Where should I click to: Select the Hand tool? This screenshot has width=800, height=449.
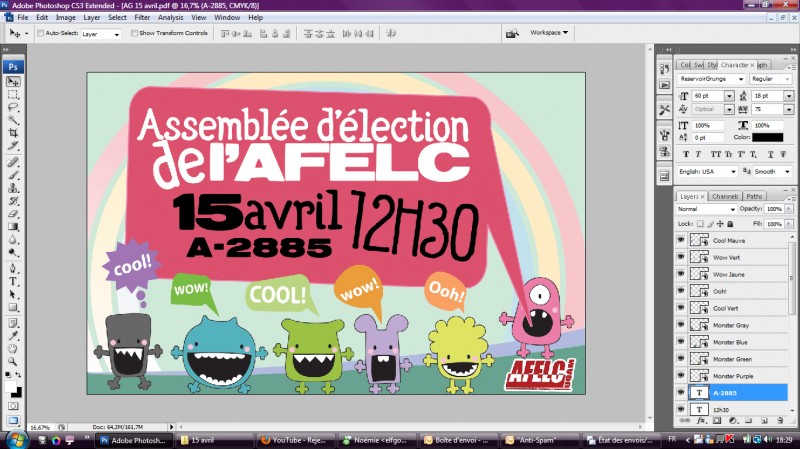(13, 349)
